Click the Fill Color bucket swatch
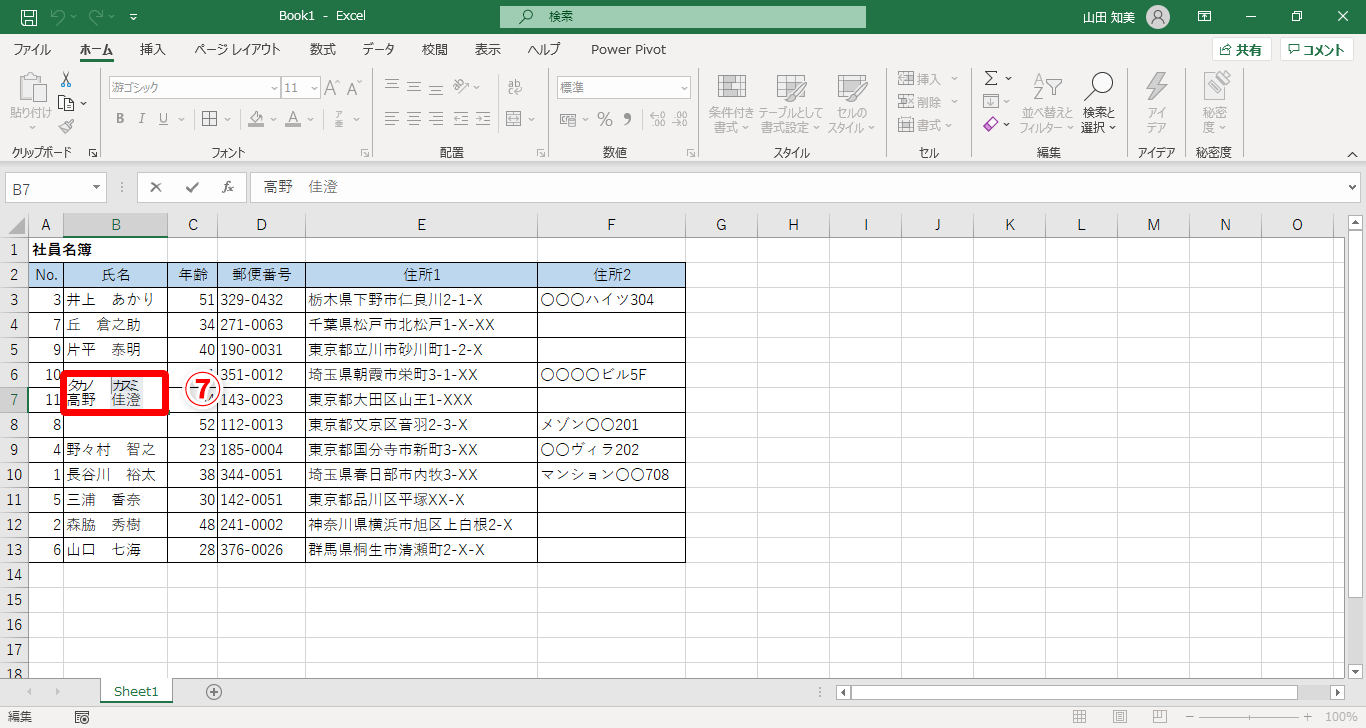1366x728 pixels. point(256,119)
